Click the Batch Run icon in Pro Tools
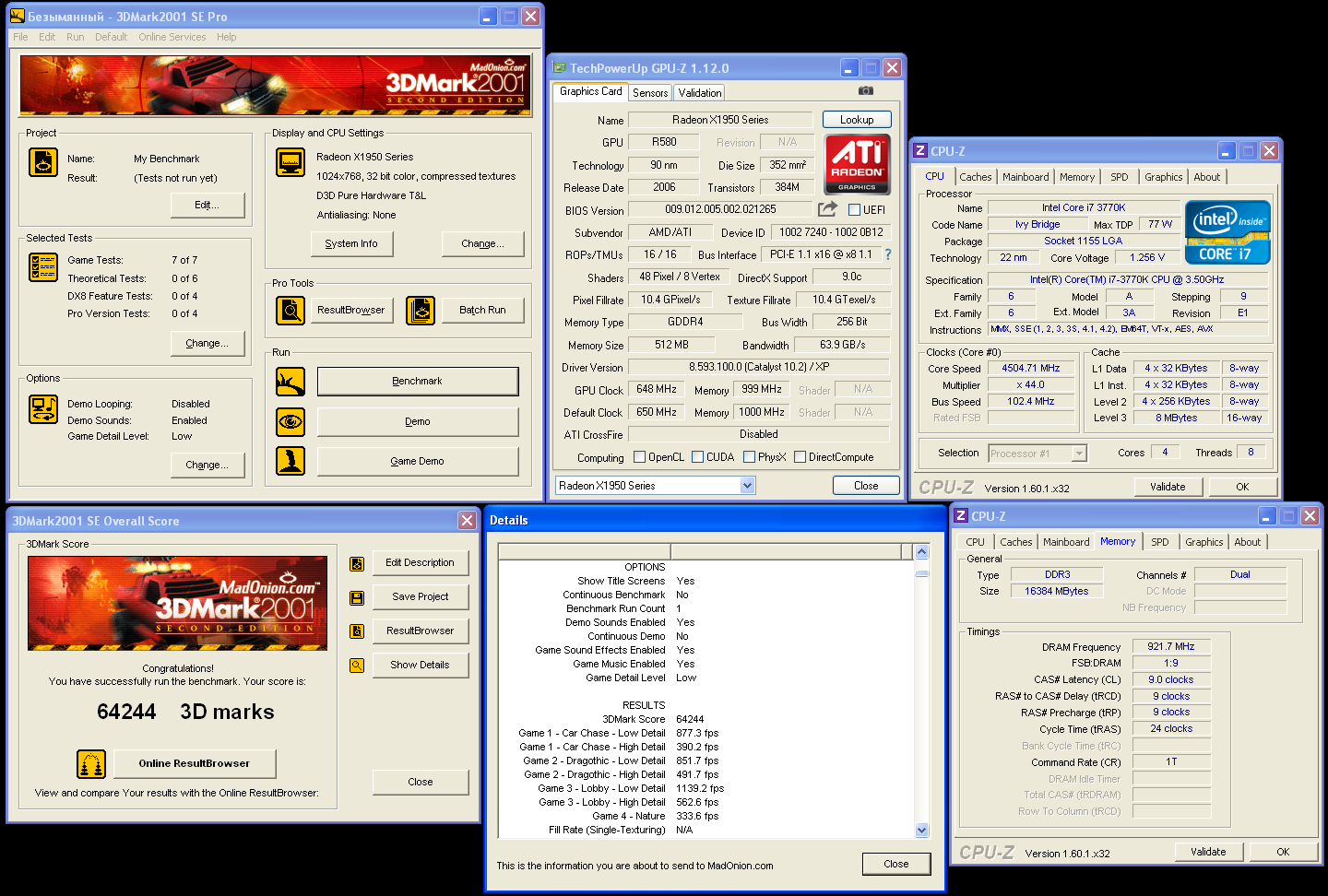 tap(421, 311)
